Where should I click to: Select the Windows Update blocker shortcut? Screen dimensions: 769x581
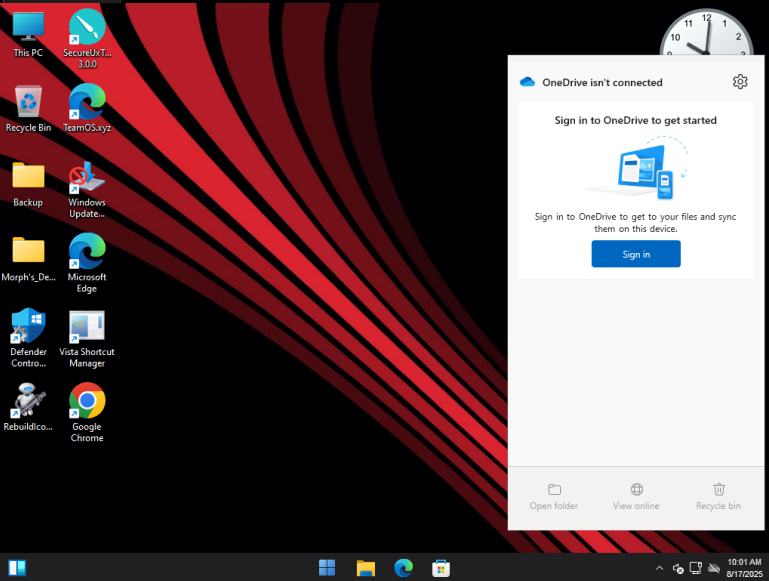coord(87,189)
